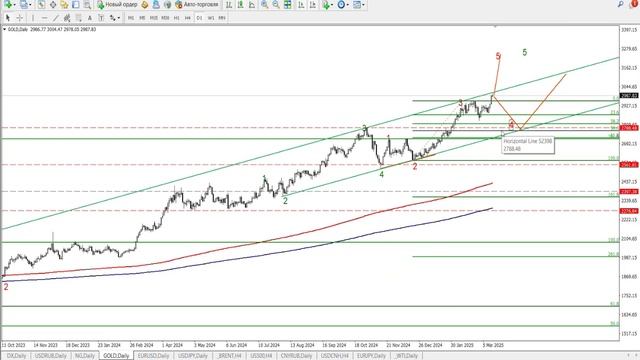
Task: Open the Data Window icon
Action: (53, 4)
